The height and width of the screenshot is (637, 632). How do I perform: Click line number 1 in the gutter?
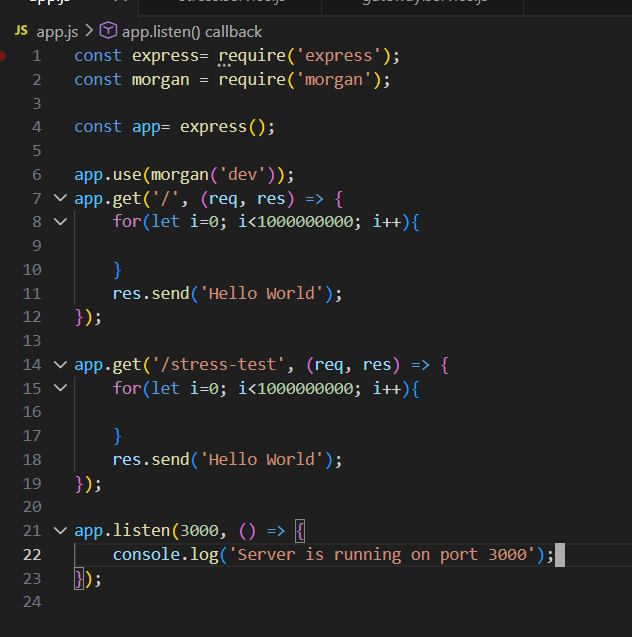[37, 56]
